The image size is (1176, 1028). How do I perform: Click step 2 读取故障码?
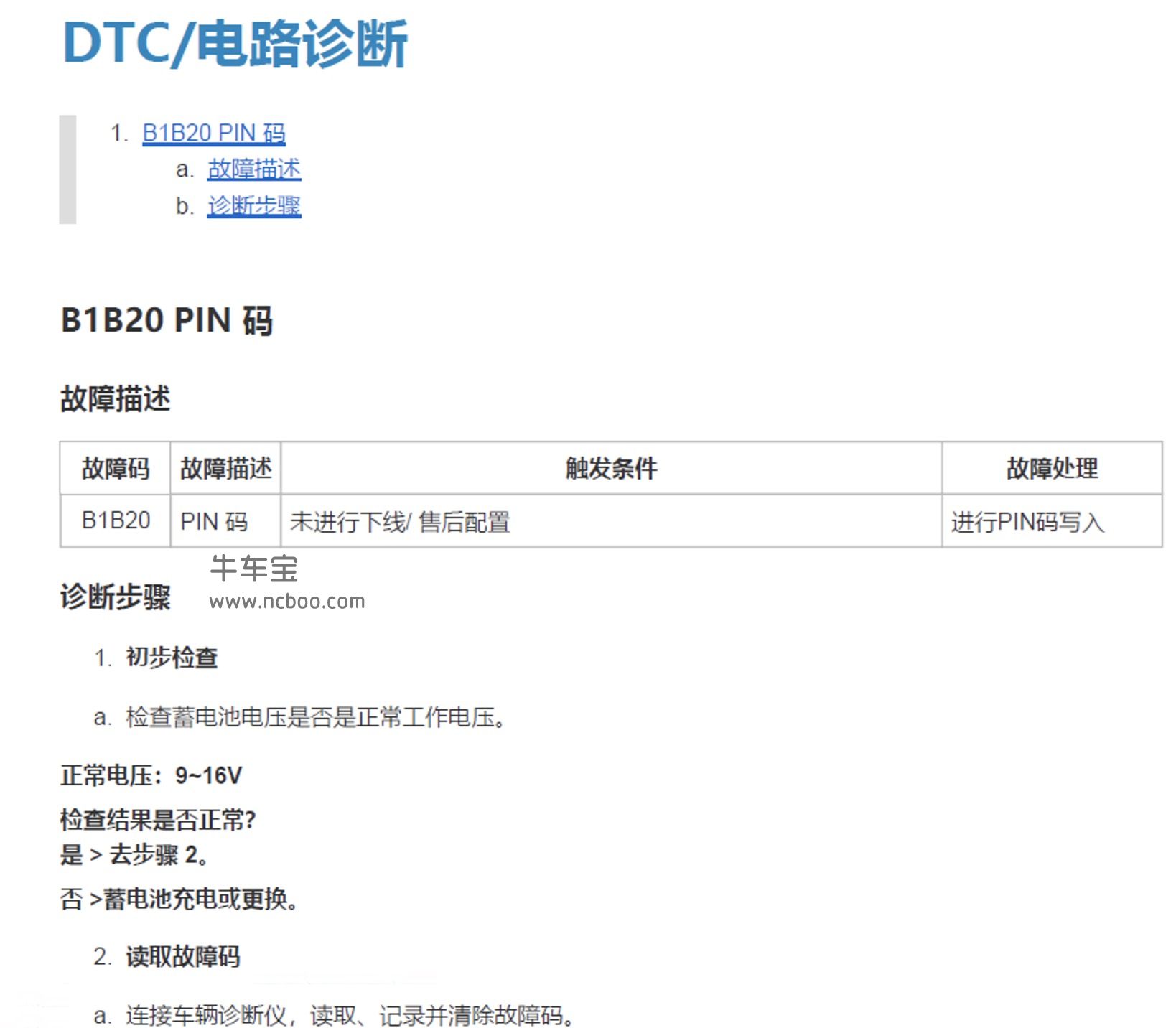[x=183, y=957]
